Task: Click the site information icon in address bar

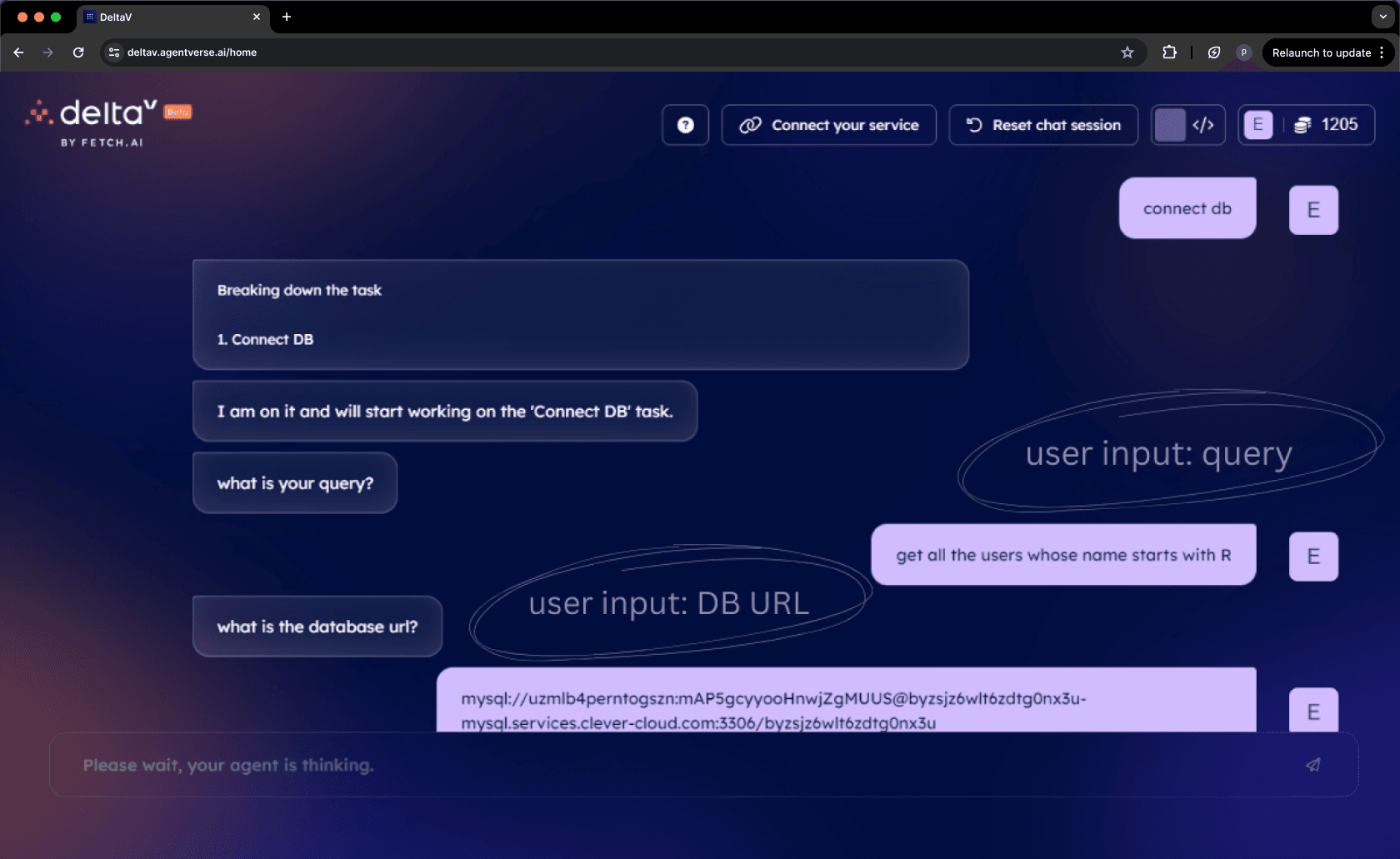Action: [114, 52]
